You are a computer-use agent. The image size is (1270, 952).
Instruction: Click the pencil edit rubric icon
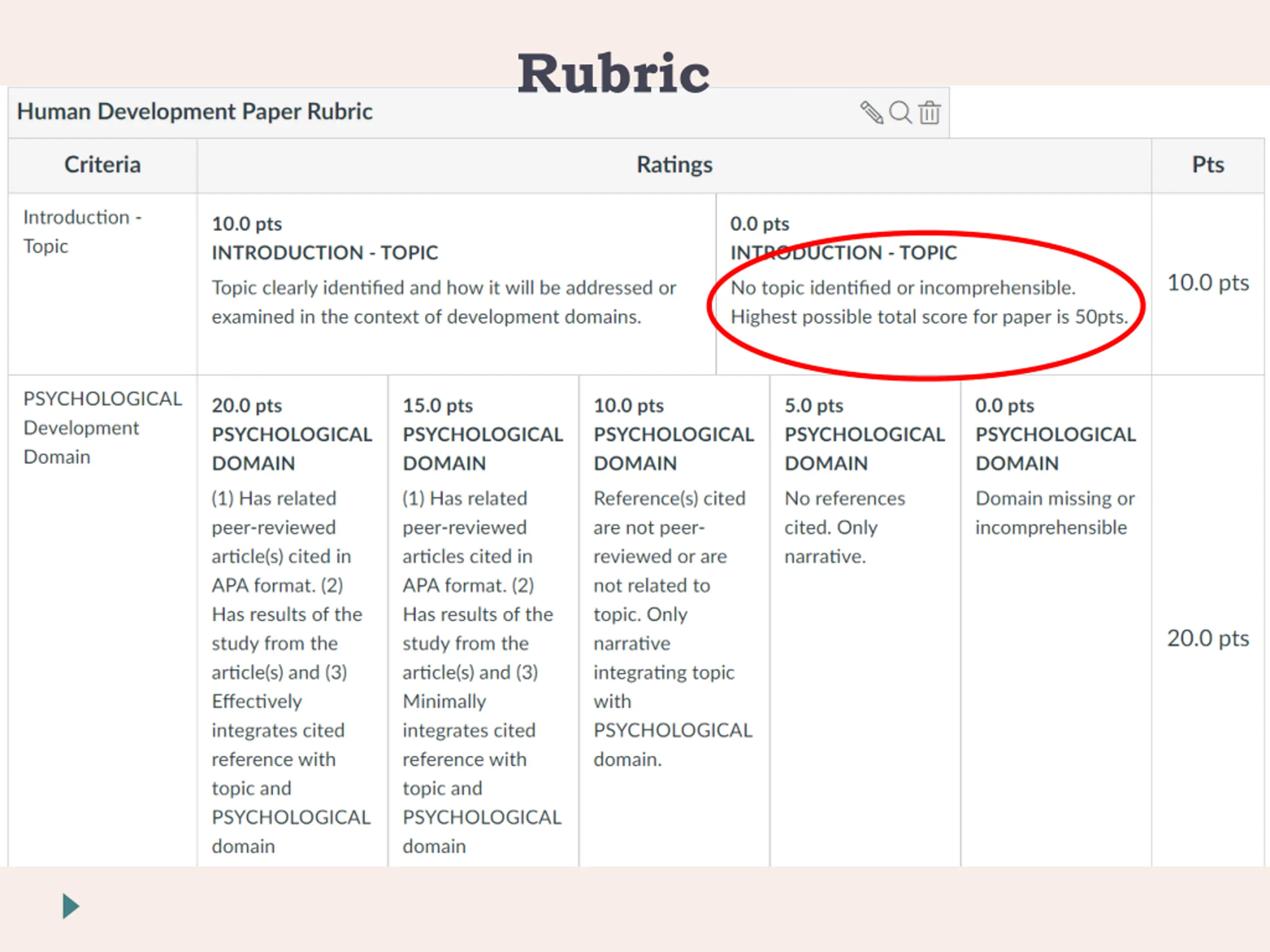pos(872,113)
